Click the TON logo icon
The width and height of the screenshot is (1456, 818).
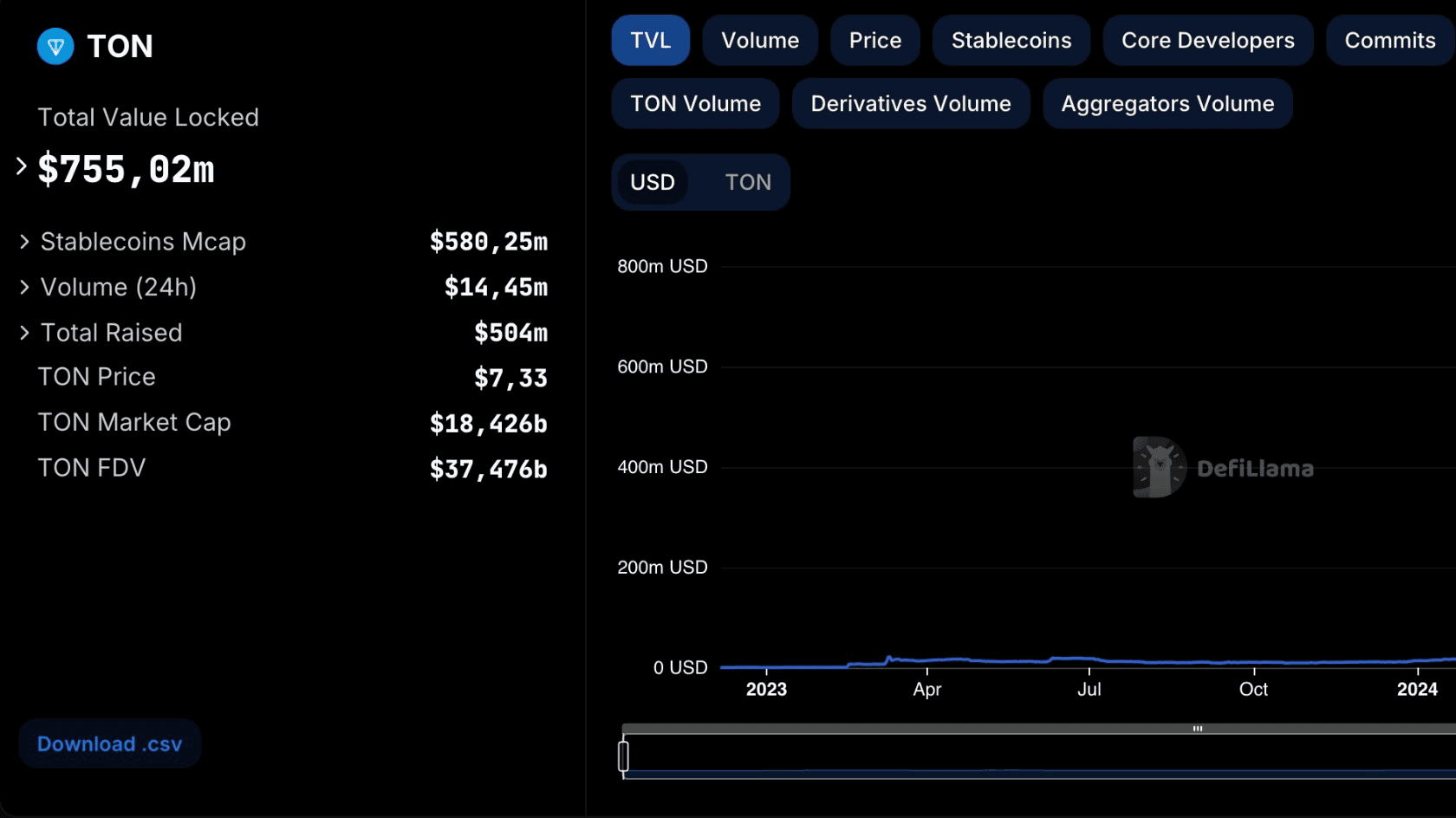coord(55,46)
